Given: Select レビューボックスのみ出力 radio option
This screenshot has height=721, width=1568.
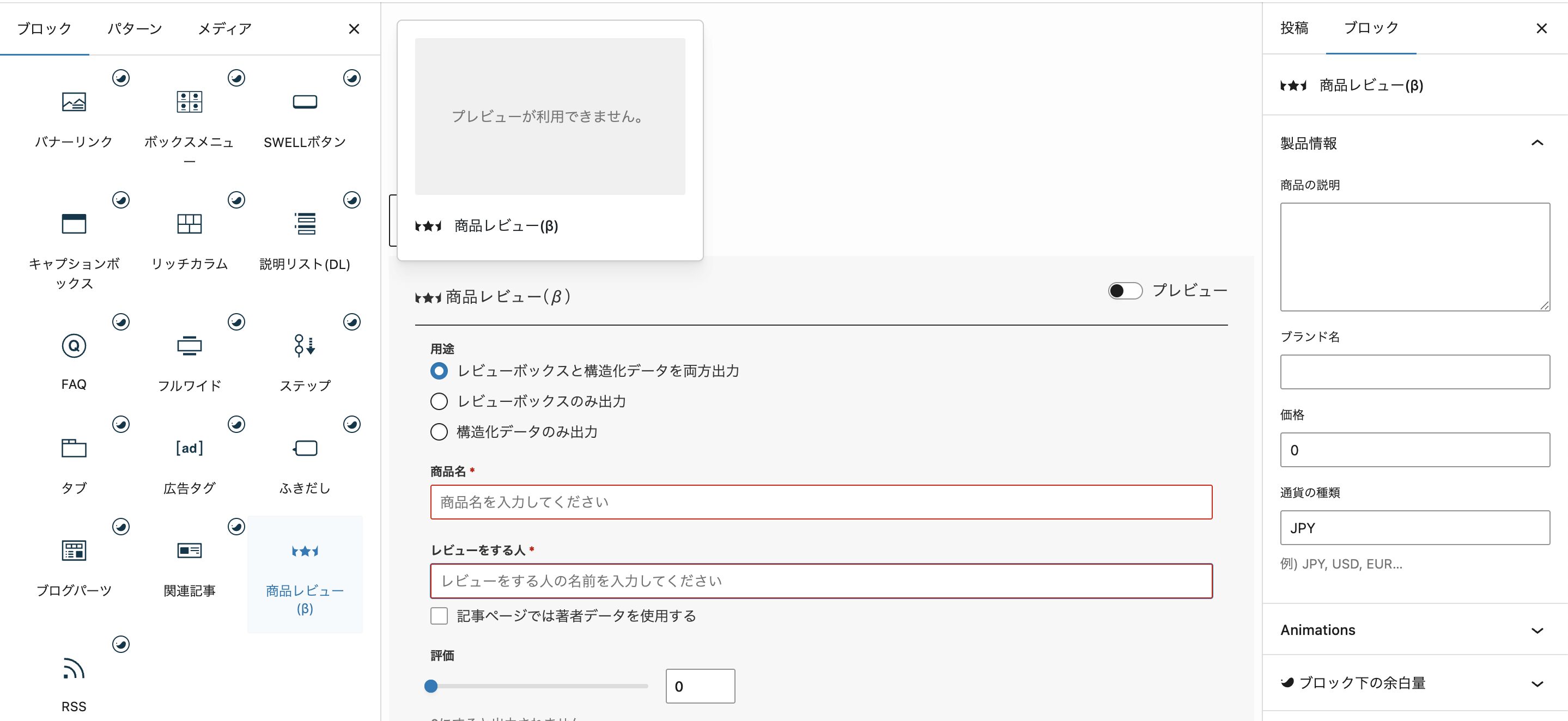Looking at the screenshot, I should 439,401.
